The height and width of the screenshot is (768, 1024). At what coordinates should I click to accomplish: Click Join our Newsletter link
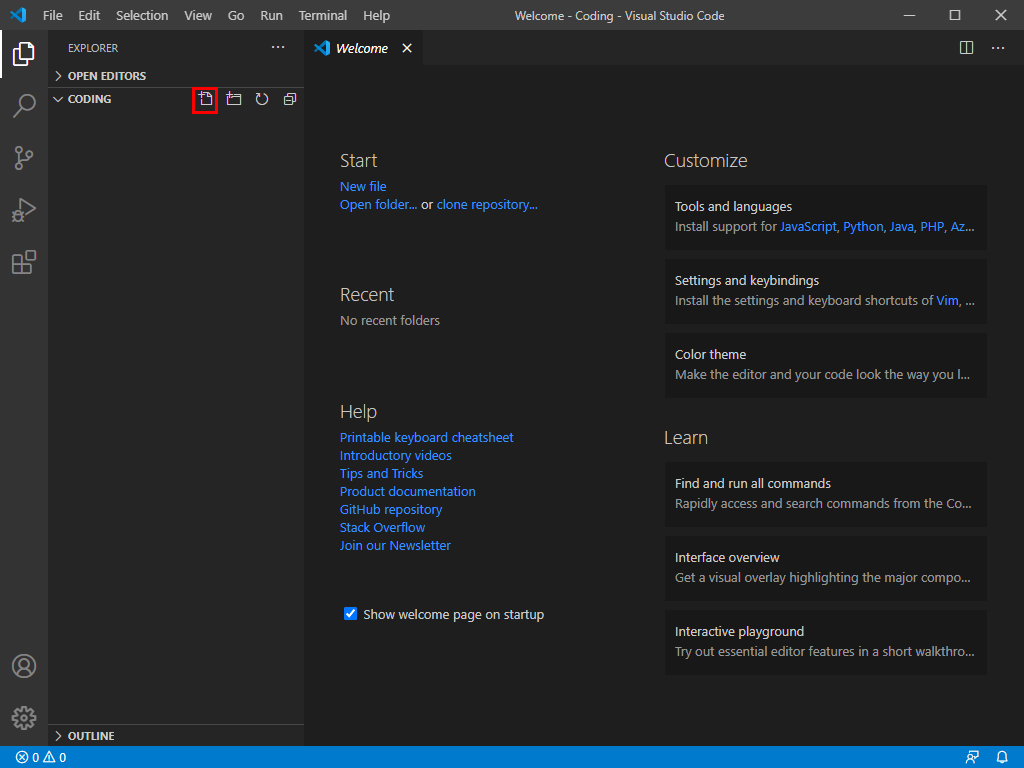pyautogui.click(x=395, y=545)
